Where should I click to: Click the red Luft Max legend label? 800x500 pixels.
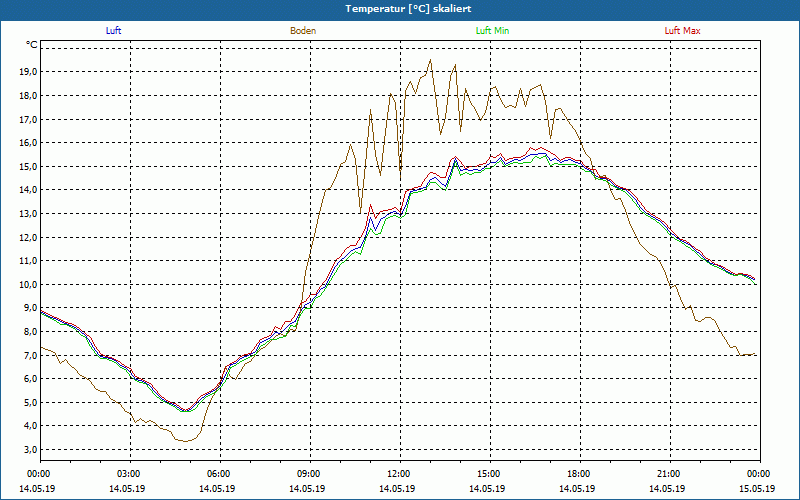tap(682, 31)
